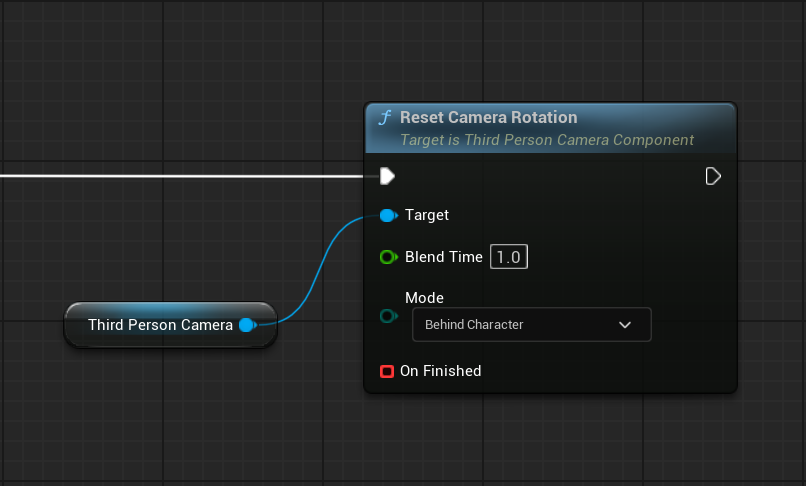Screen dimensions: 806x486
Task: Select the Third Person Camera variable node
Action: pyautogui.click(x=160, y=325)
